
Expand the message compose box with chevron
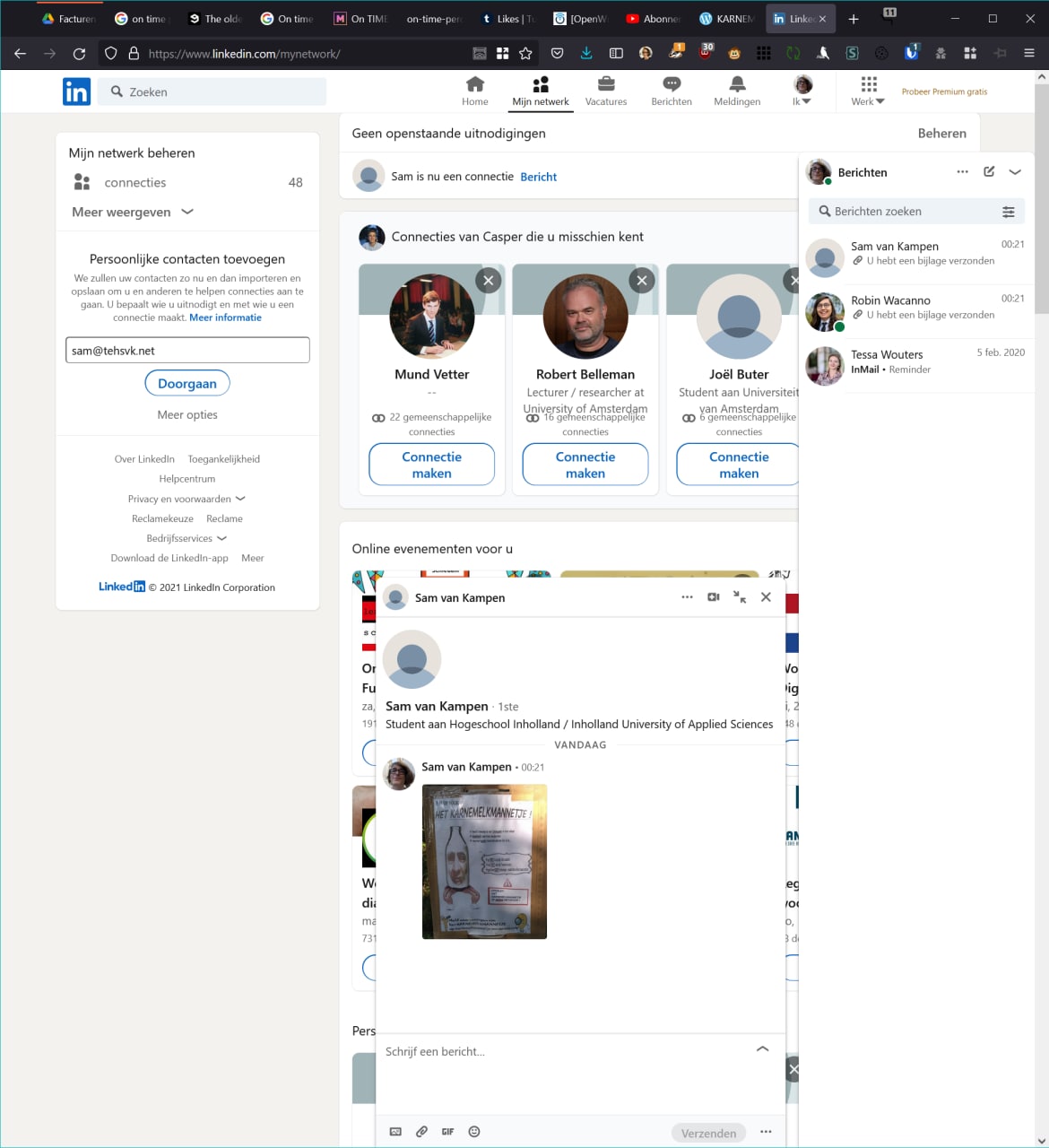coord(762,1048)
